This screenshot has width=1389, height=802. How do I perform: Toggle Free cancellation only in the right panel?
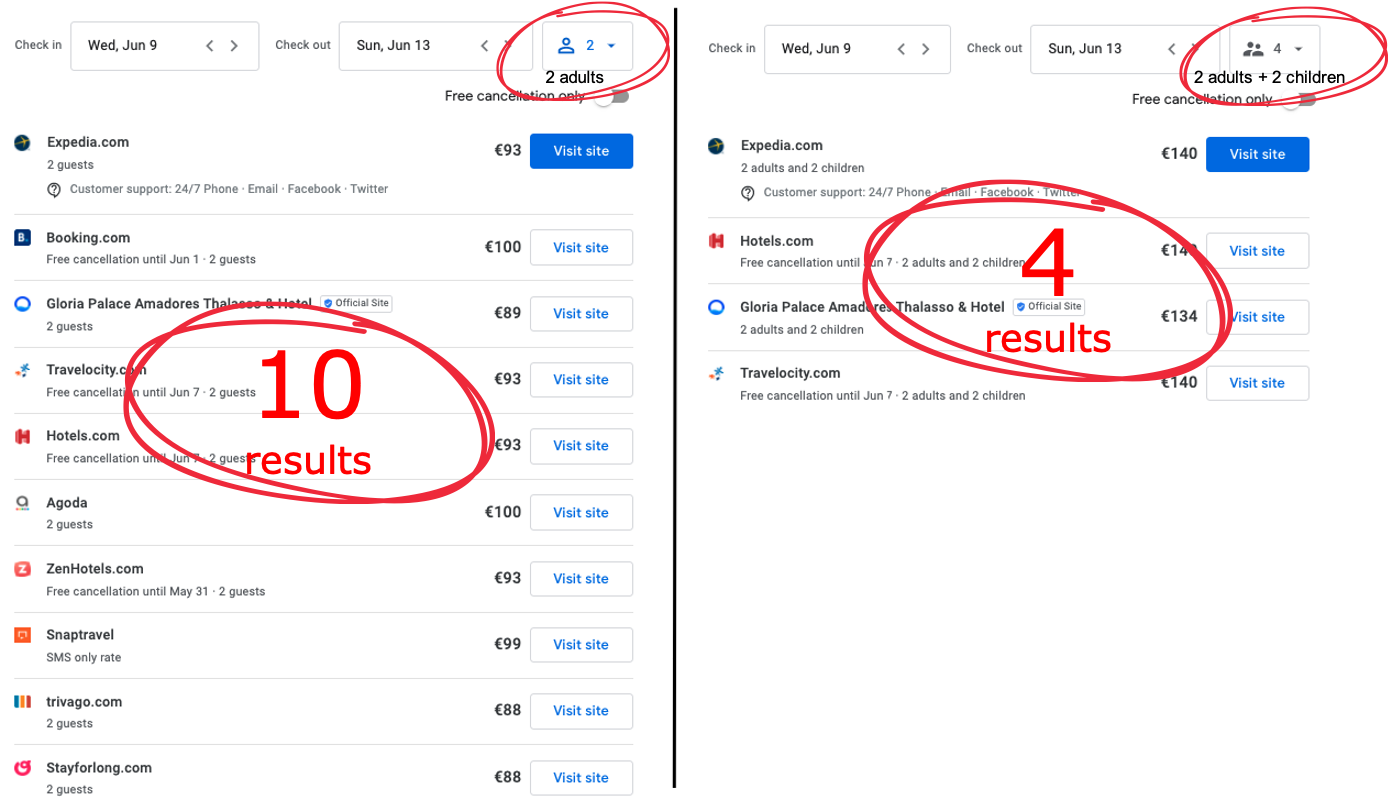click(x=1298, y=100)
